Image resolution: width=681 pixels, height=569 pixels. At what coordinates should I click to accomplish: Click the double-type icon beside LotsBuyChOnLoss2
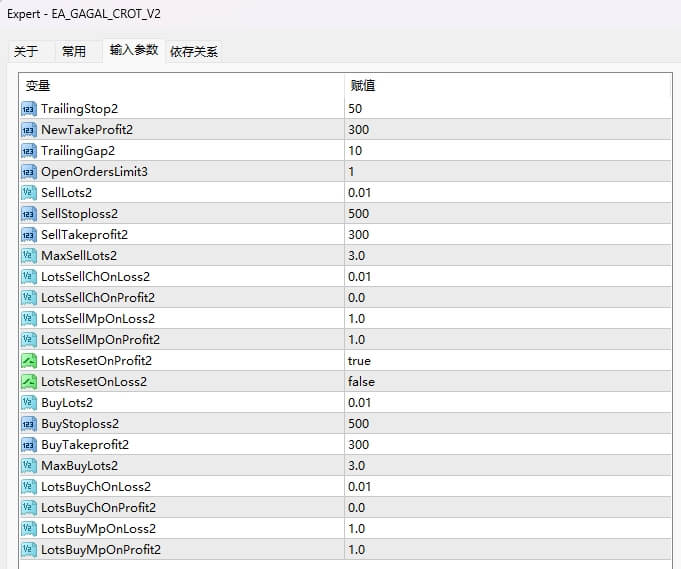coord(29,486)
